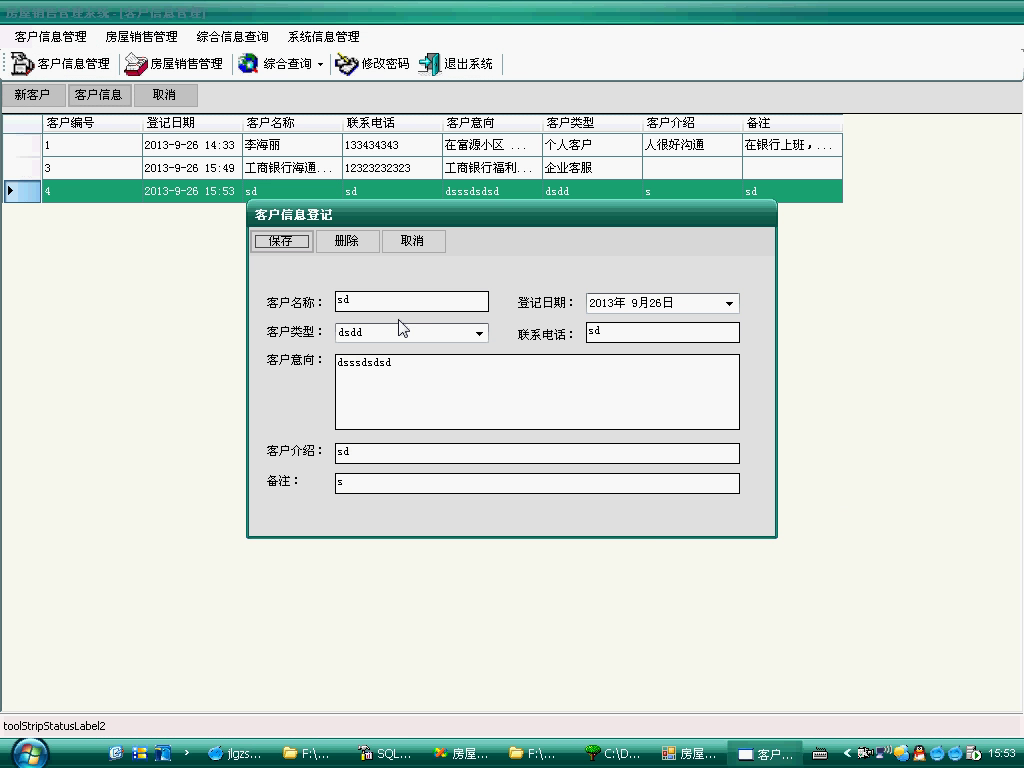This screenshot has height=768, width=1024.
Task: Click the 客户信息 button
Action: (x=99, y=95)
